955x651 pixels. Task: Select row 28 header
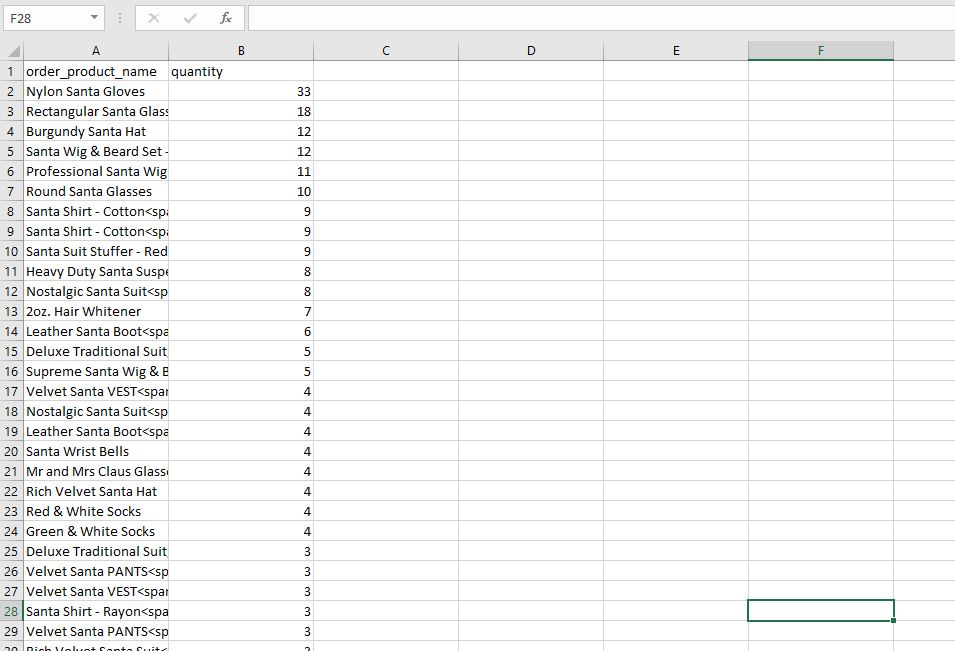tap(11, 611)
